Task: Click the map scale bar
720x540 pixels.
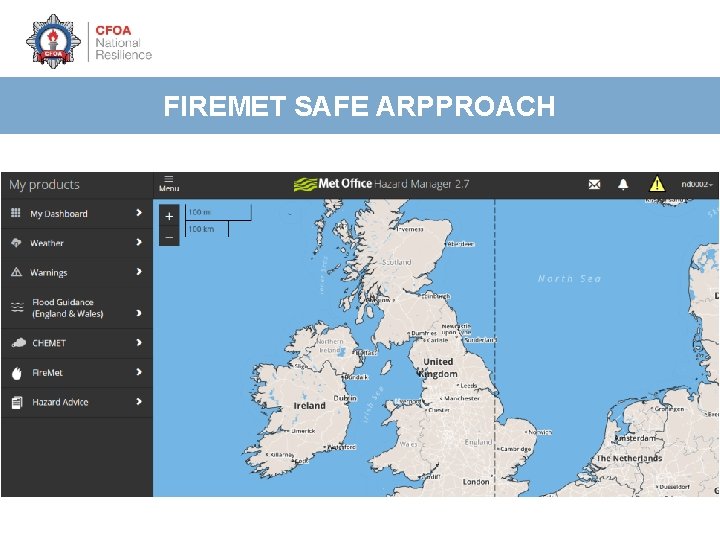Action: click(218, 220)
